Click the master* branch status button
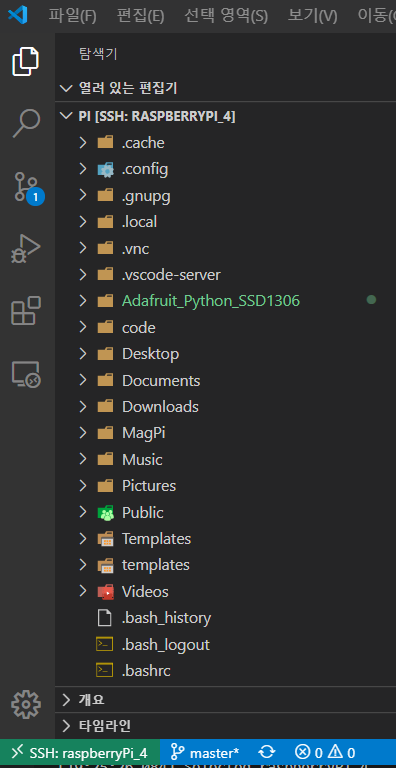 [205, 752]
